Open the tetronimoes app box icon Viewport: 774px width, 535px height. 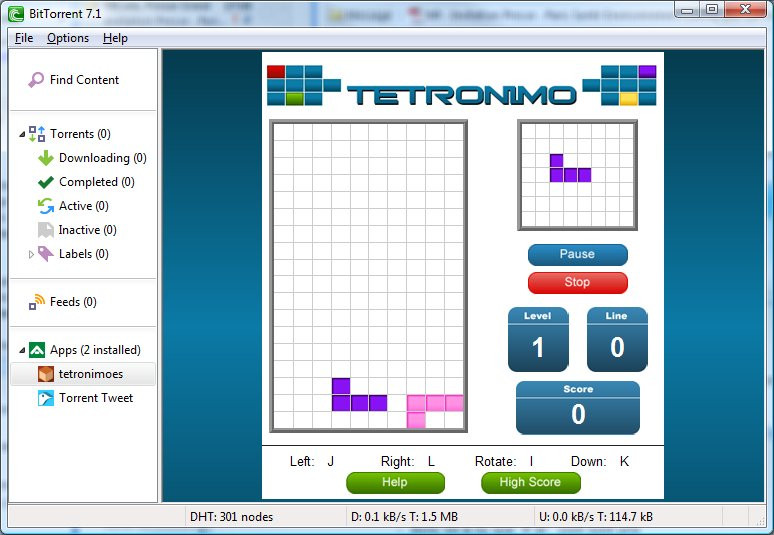coord(46,374)
